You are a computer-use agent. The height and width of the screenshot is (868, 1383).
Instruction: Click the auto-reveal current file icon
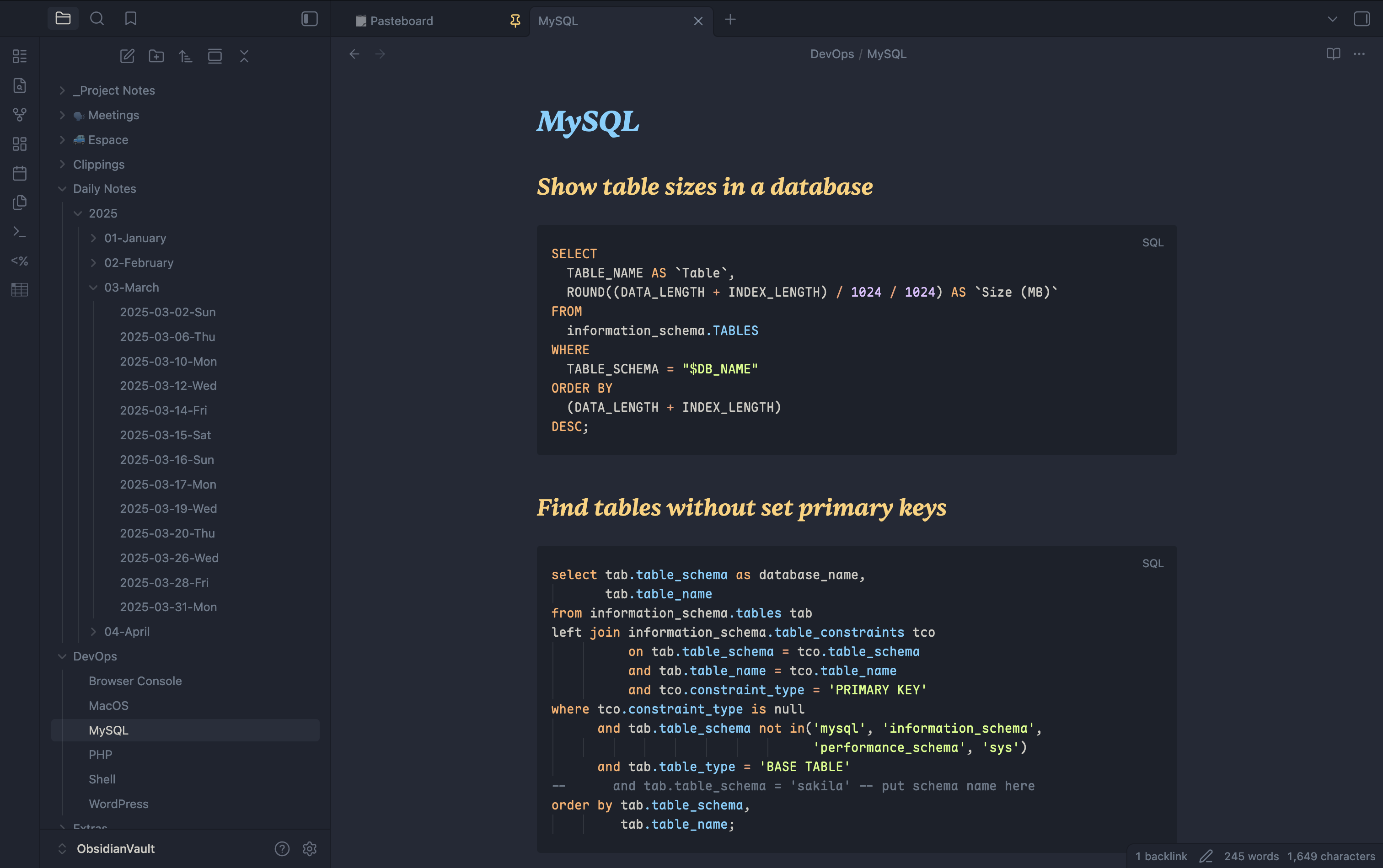215,56
